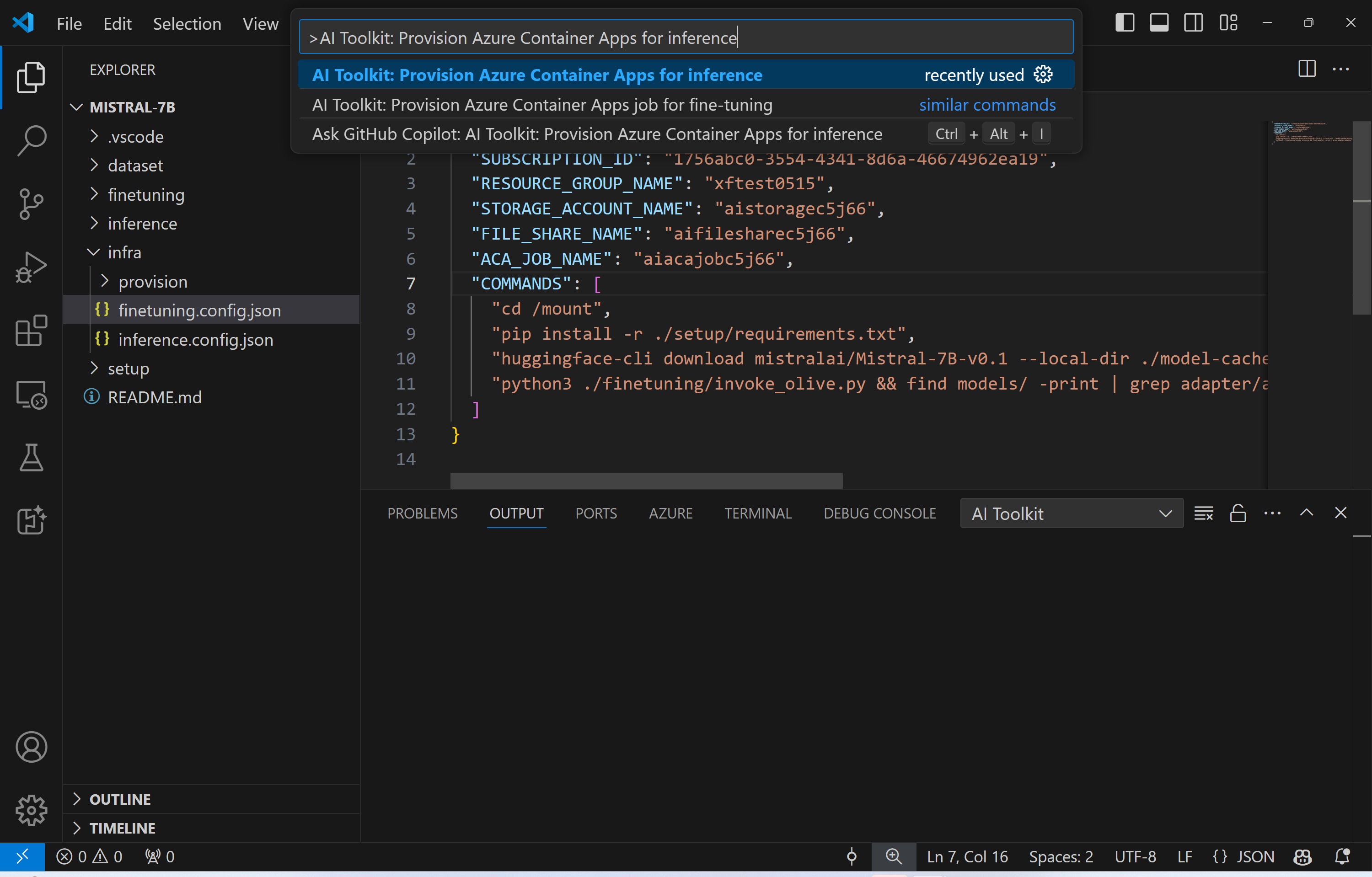Open the Explorer view in activity bar
Screen dimensions: 1372x877
click(x=31, y=77)
